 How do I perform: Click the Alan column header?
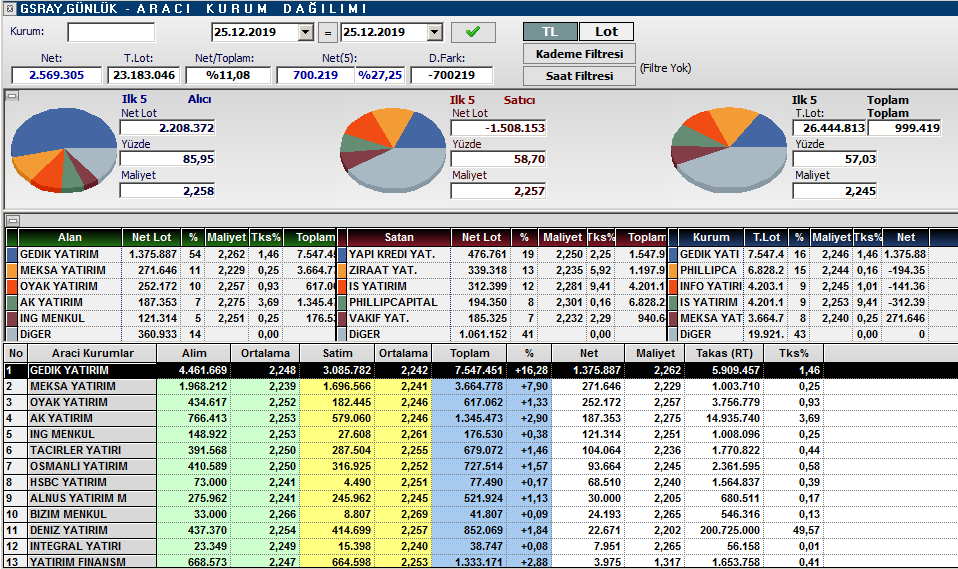coord(70,237)
